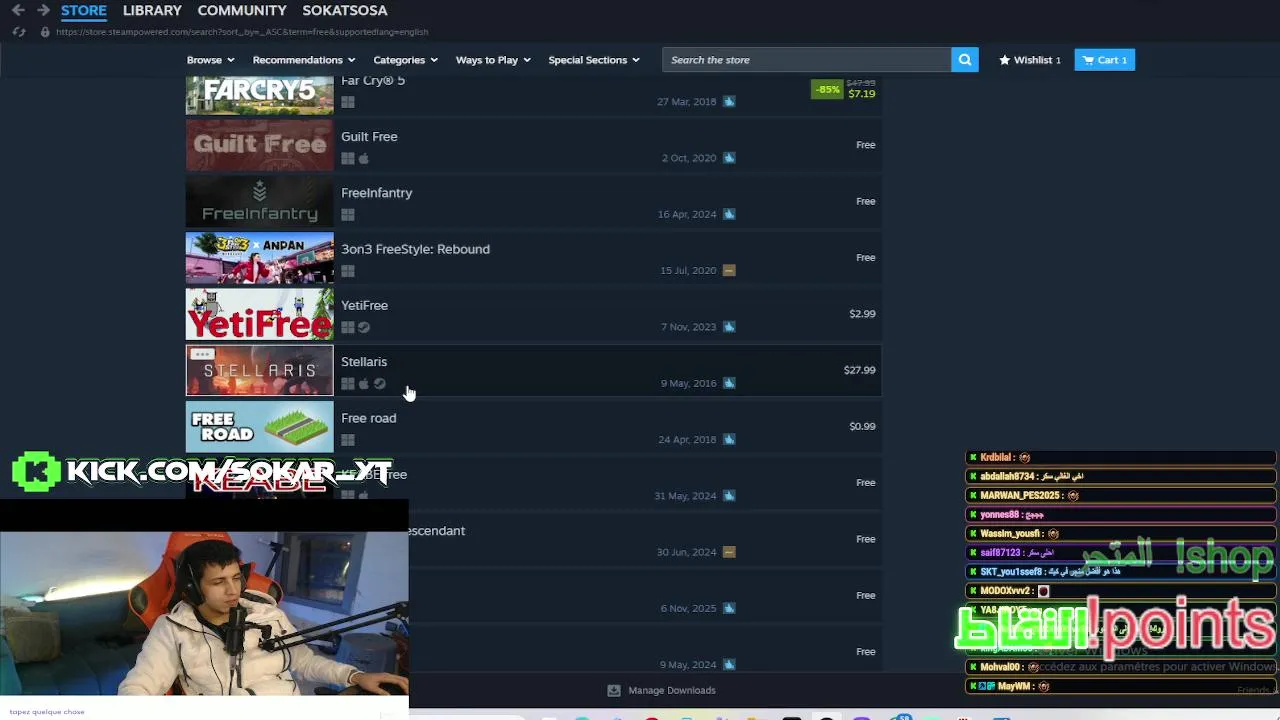Go back with the browser back arrow
1280x720 pixels.
[18, 10]
